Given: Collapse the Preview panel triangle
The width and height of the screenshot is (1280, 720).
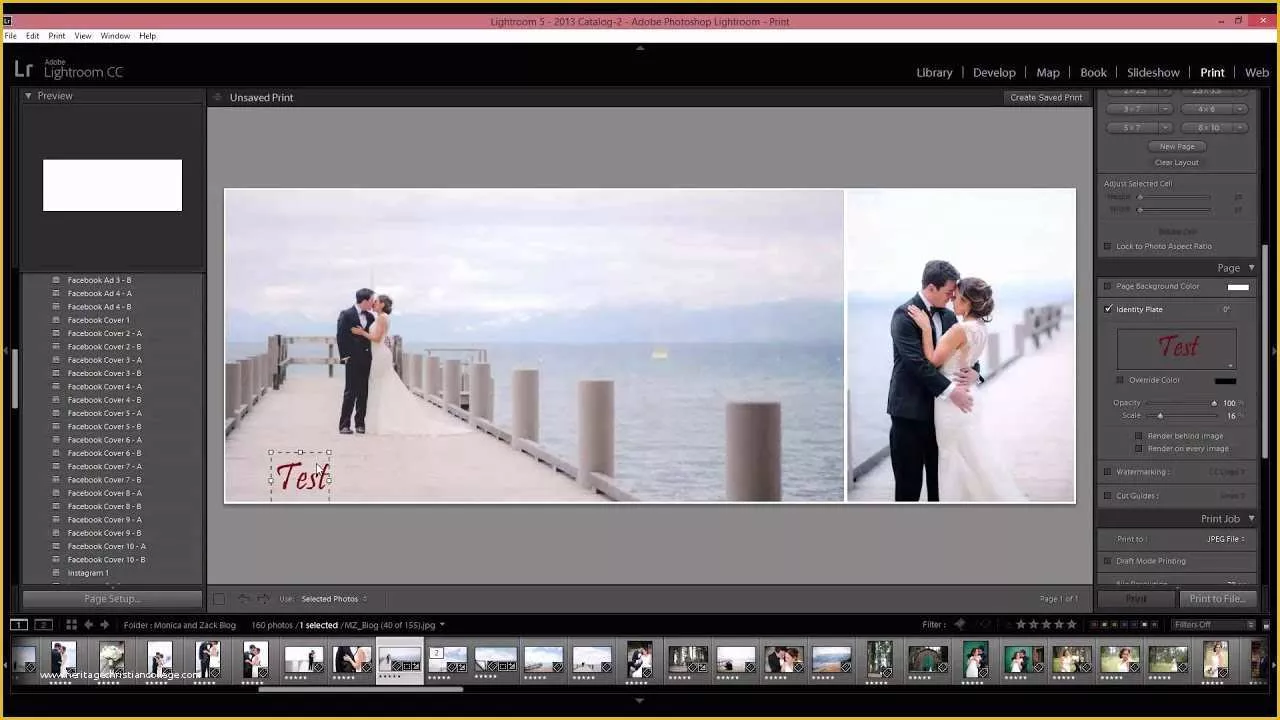Looking at the screenshot, I should click(x=28, y=96).
